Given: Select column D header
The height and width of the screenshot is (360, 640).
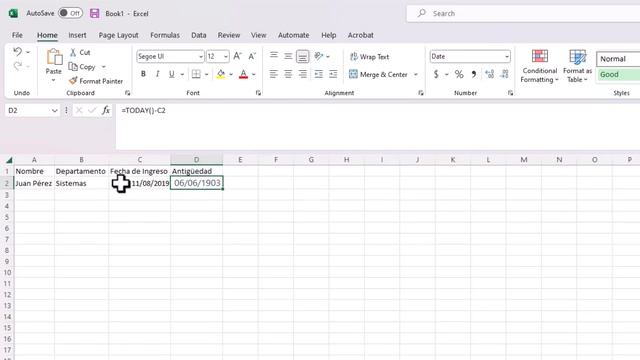Looking at the screenshot, I should (196, 160).
